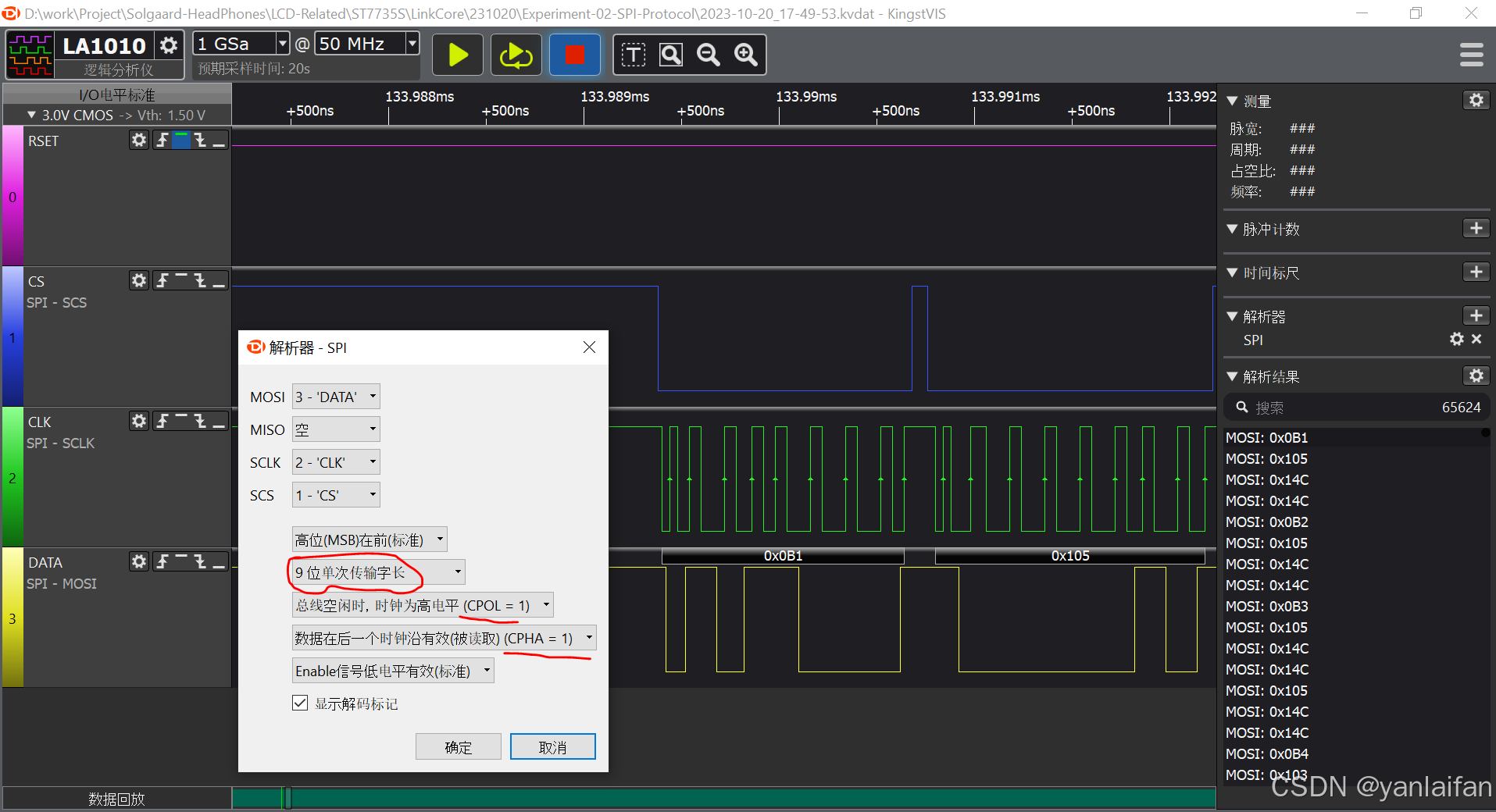Focus the decode results search field
The width and height of the screenshot is (1496, 812).
click(1358, 408)
